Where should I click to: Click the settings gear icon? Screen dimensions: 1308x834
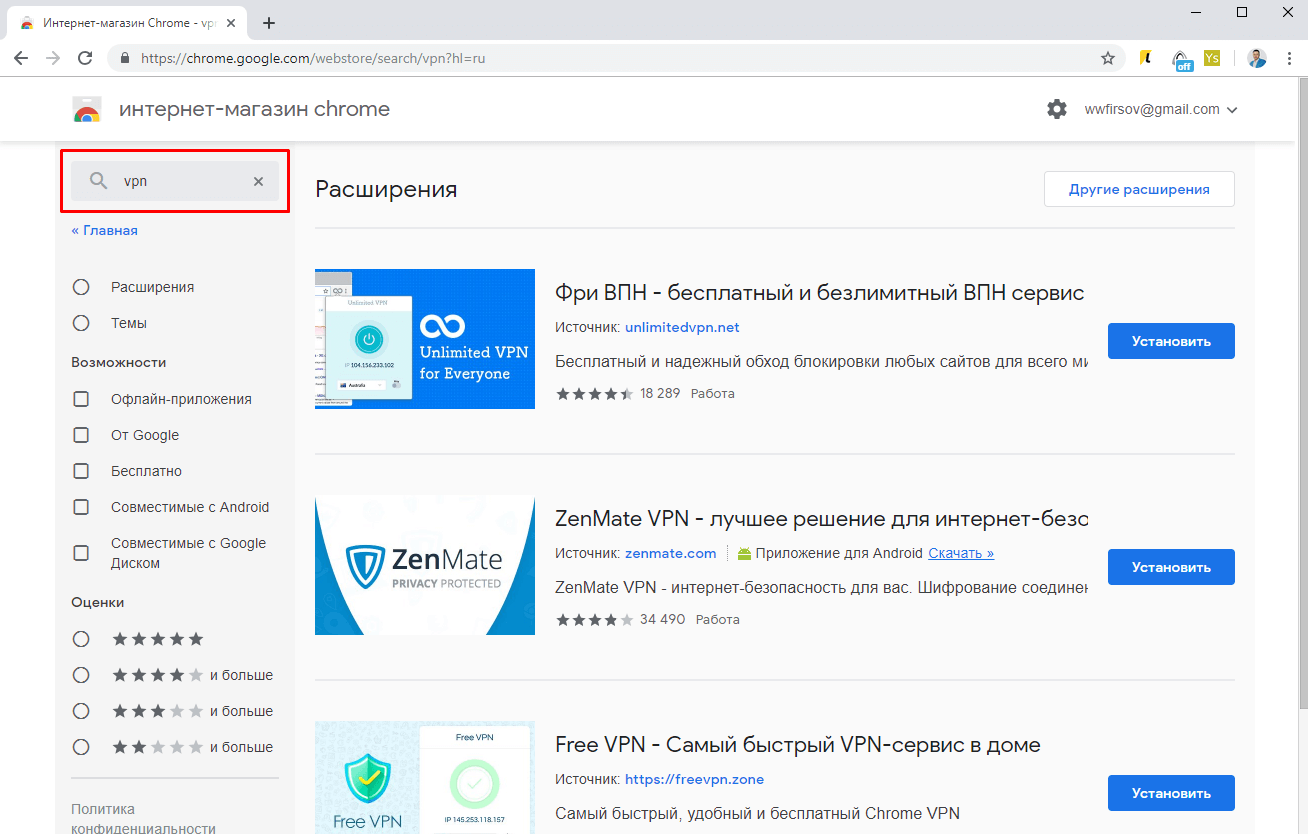click(1057, 109)
